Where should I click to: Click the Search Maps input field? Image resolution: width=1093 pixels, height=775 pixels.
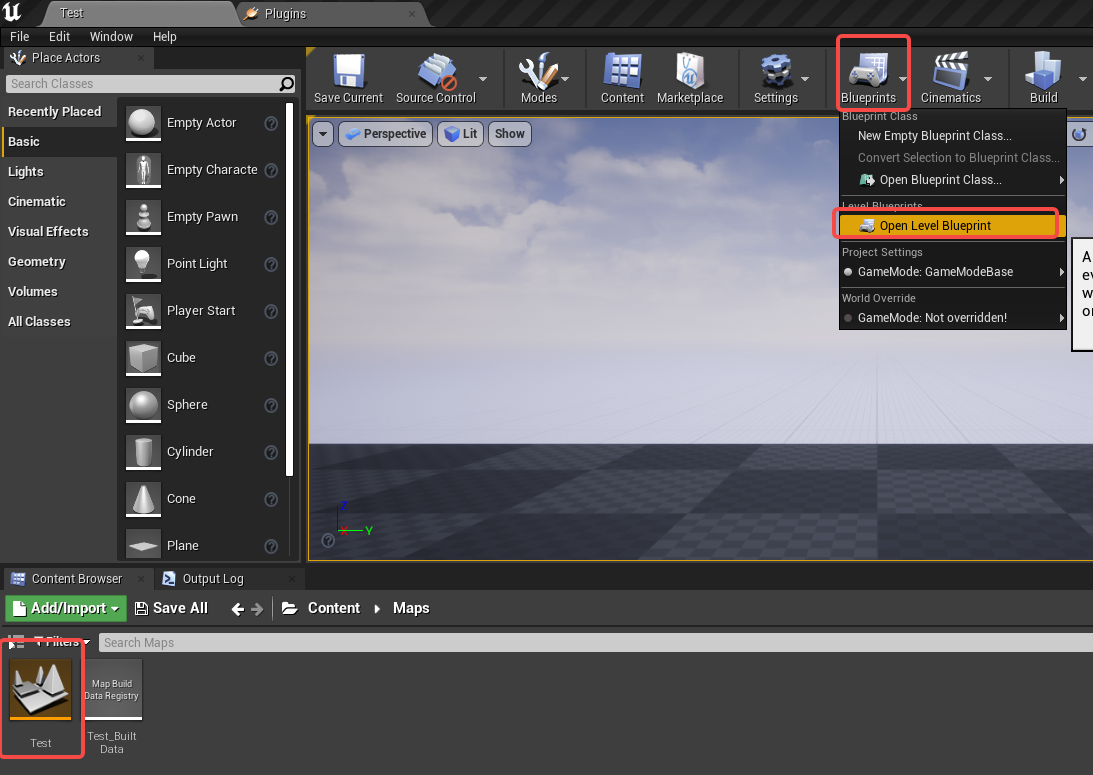(596, 643)
